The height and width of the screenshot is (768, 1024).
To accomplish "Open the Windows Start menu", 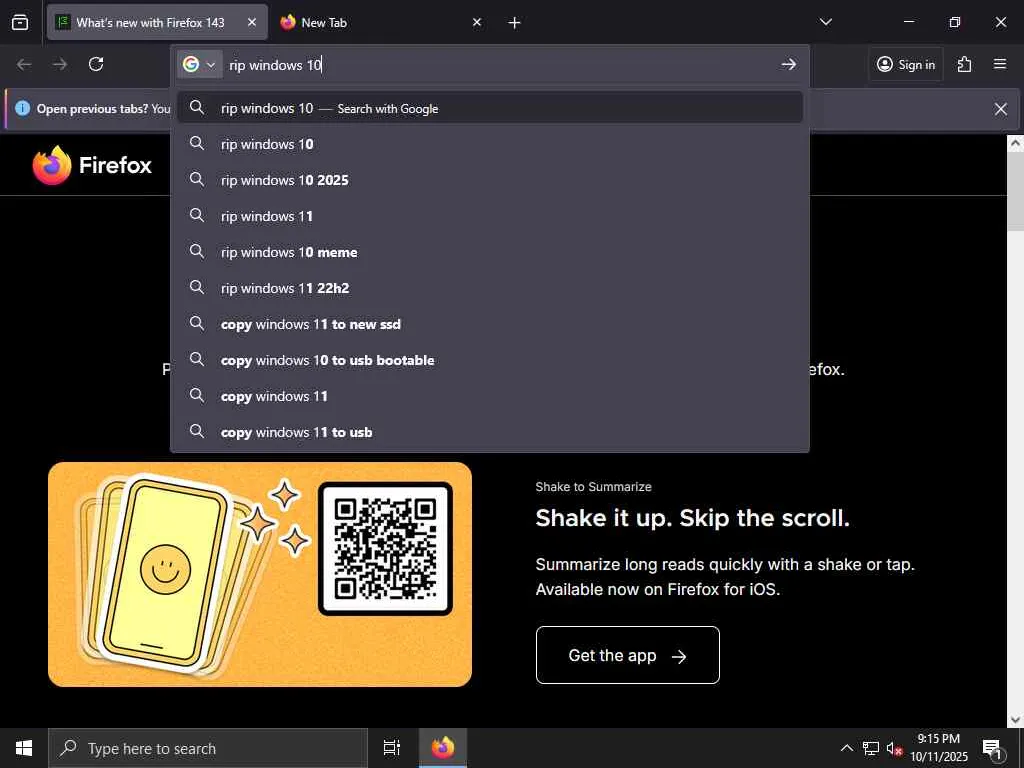I will [x=24, y=748].
